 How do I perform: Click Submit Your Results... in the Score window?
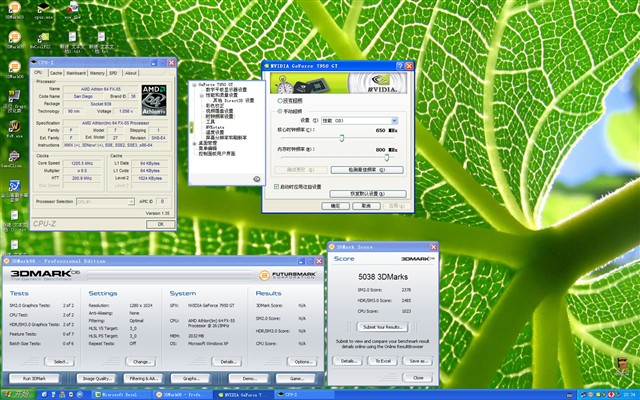[382, 327]
